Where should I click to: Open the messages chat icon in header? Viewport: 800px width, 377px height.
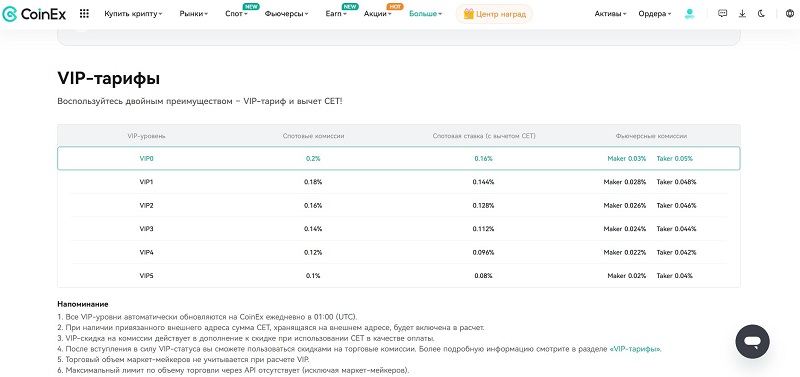coord(722,14)
